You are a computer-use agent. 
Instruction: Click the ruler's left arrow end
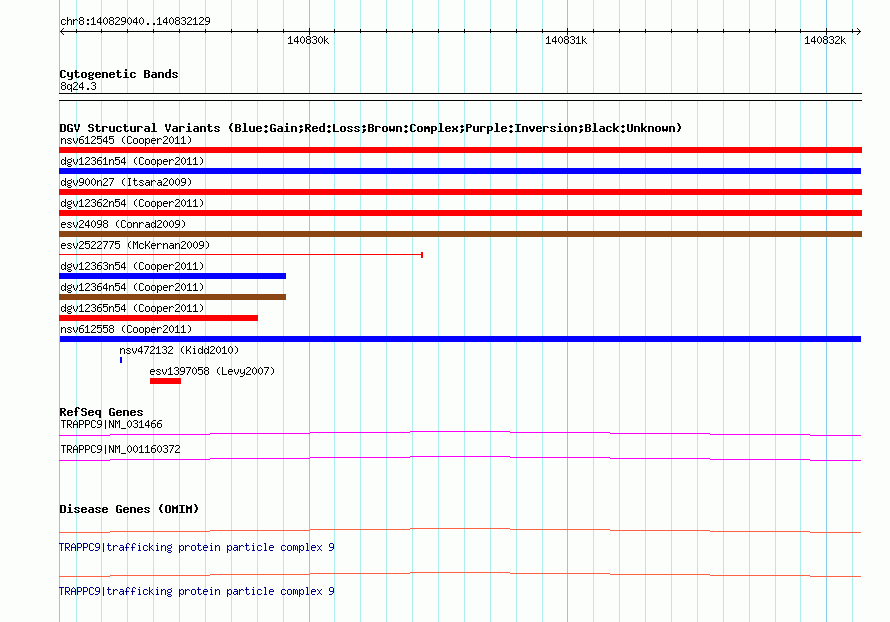[x=62, y=32]
